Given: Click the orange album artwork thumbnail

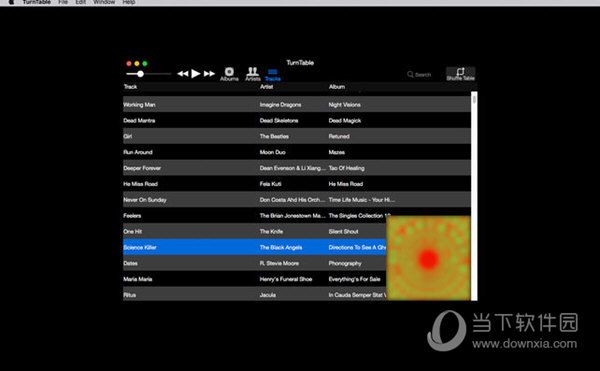Looking at the screenshot, I should [429, 258].
